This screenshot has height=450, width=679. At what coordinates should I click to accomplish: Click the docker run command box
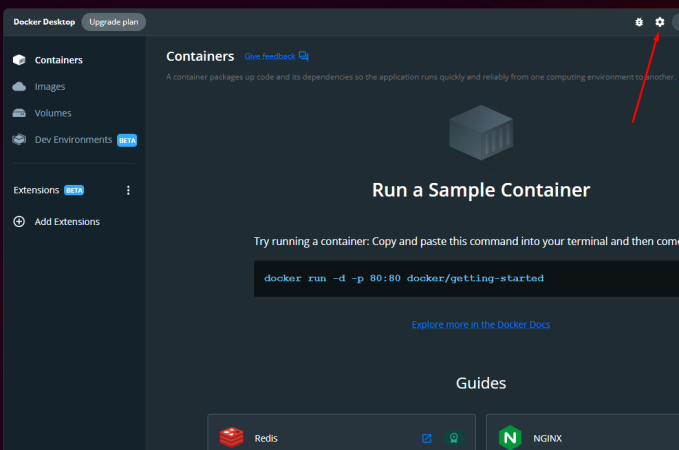(x=466, y=278)
